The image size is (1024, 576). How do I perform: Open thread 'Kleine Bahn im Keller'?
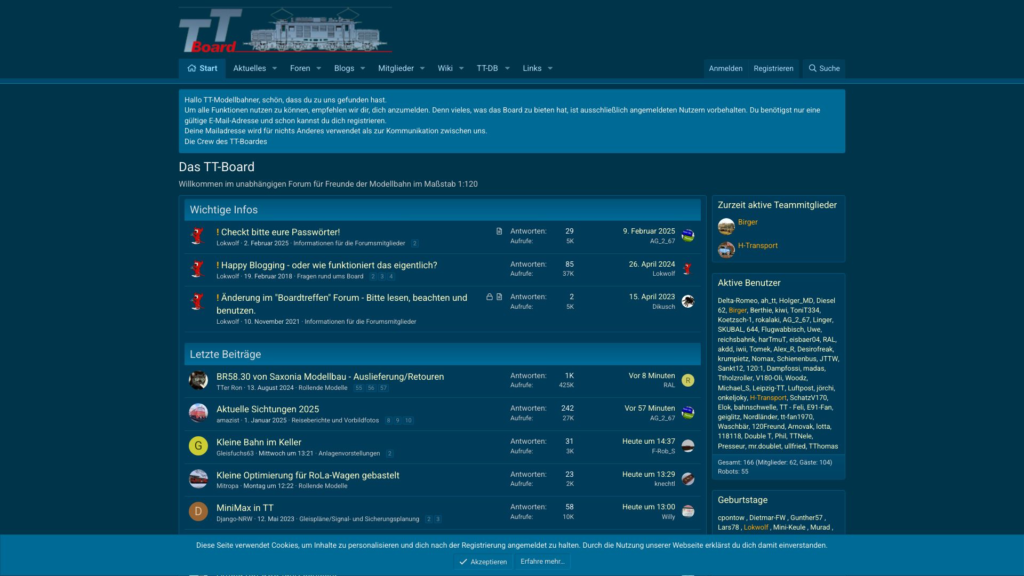259,443
